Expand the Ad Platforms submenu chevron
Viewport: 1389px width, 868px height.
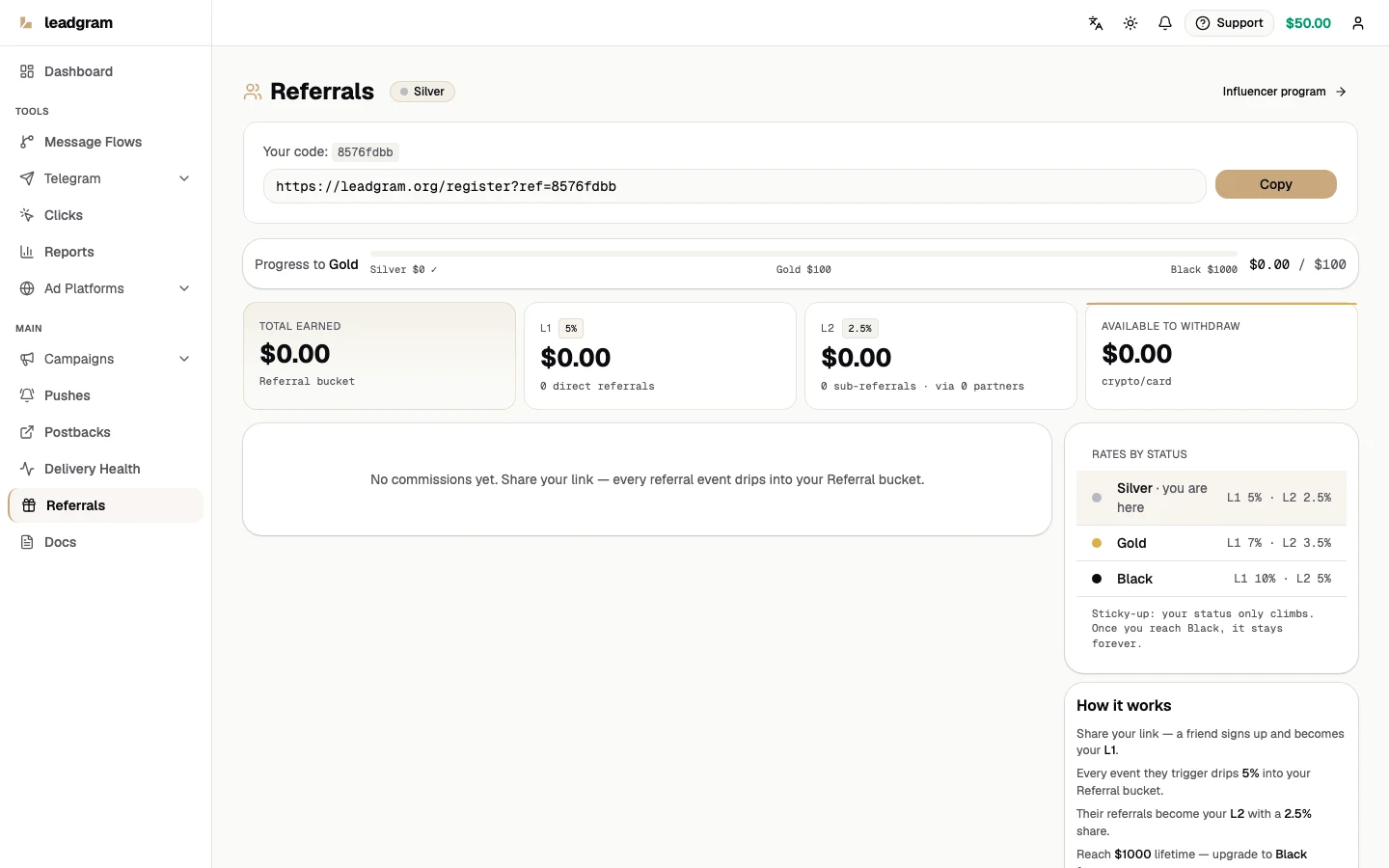[184, 288]
